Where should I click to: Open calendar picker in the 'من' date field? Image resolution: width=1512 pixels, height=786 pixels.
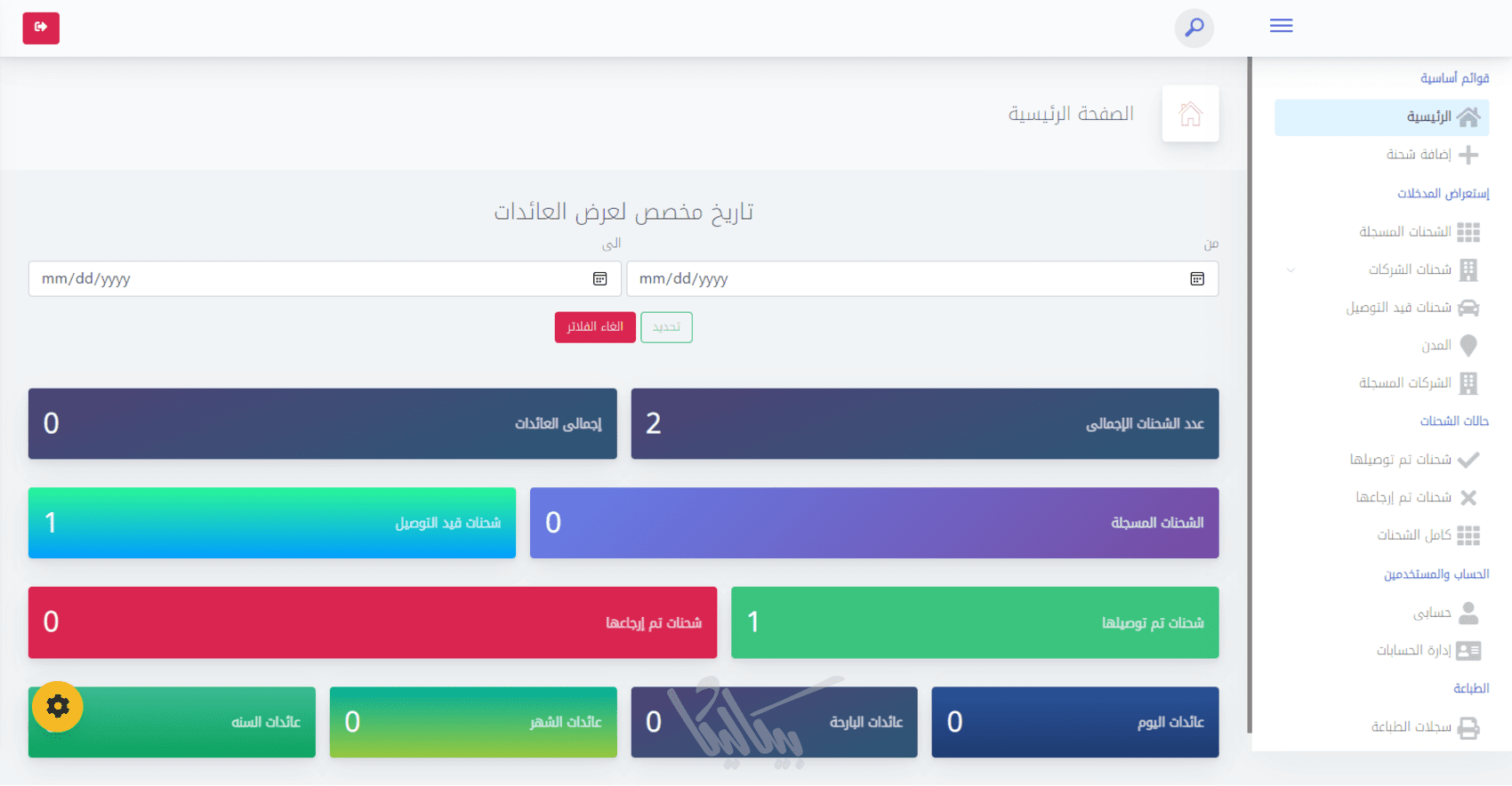pos(1197,279)
